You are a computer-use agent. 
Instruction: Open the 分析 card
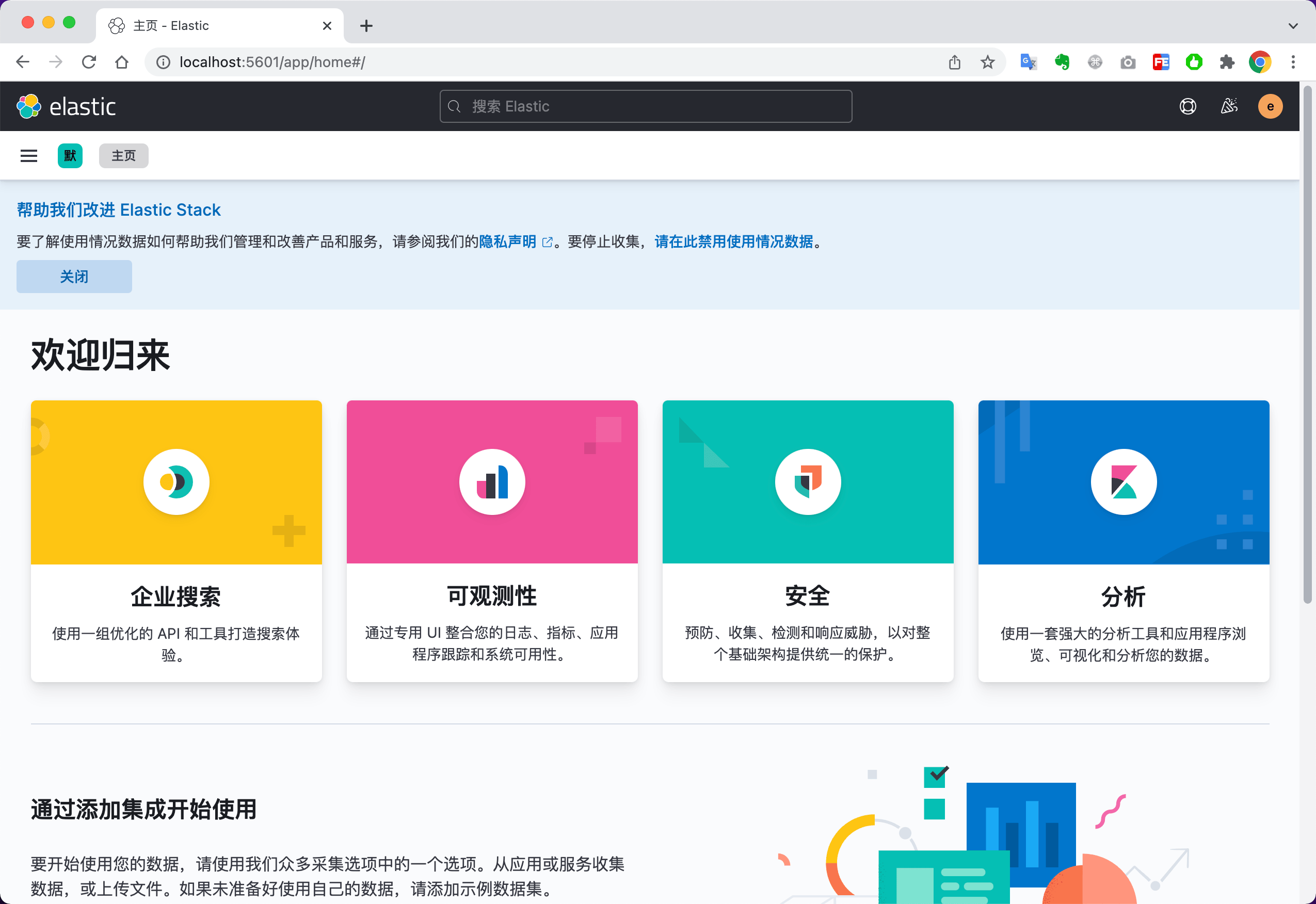[1124, 541]
